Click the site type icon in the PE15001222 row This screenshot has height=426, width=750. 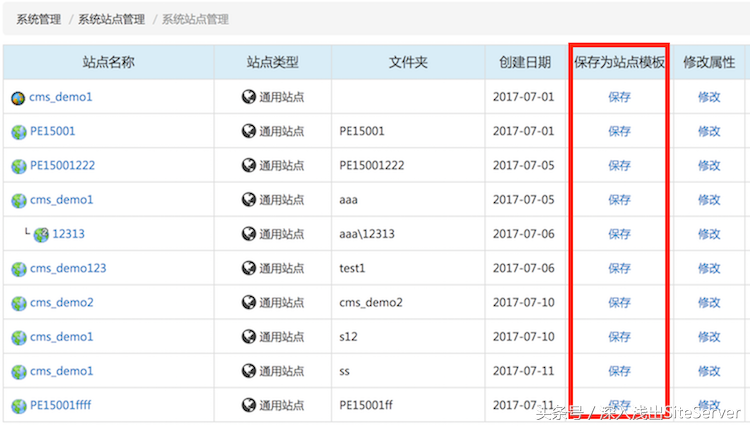(x=249, y=165)
